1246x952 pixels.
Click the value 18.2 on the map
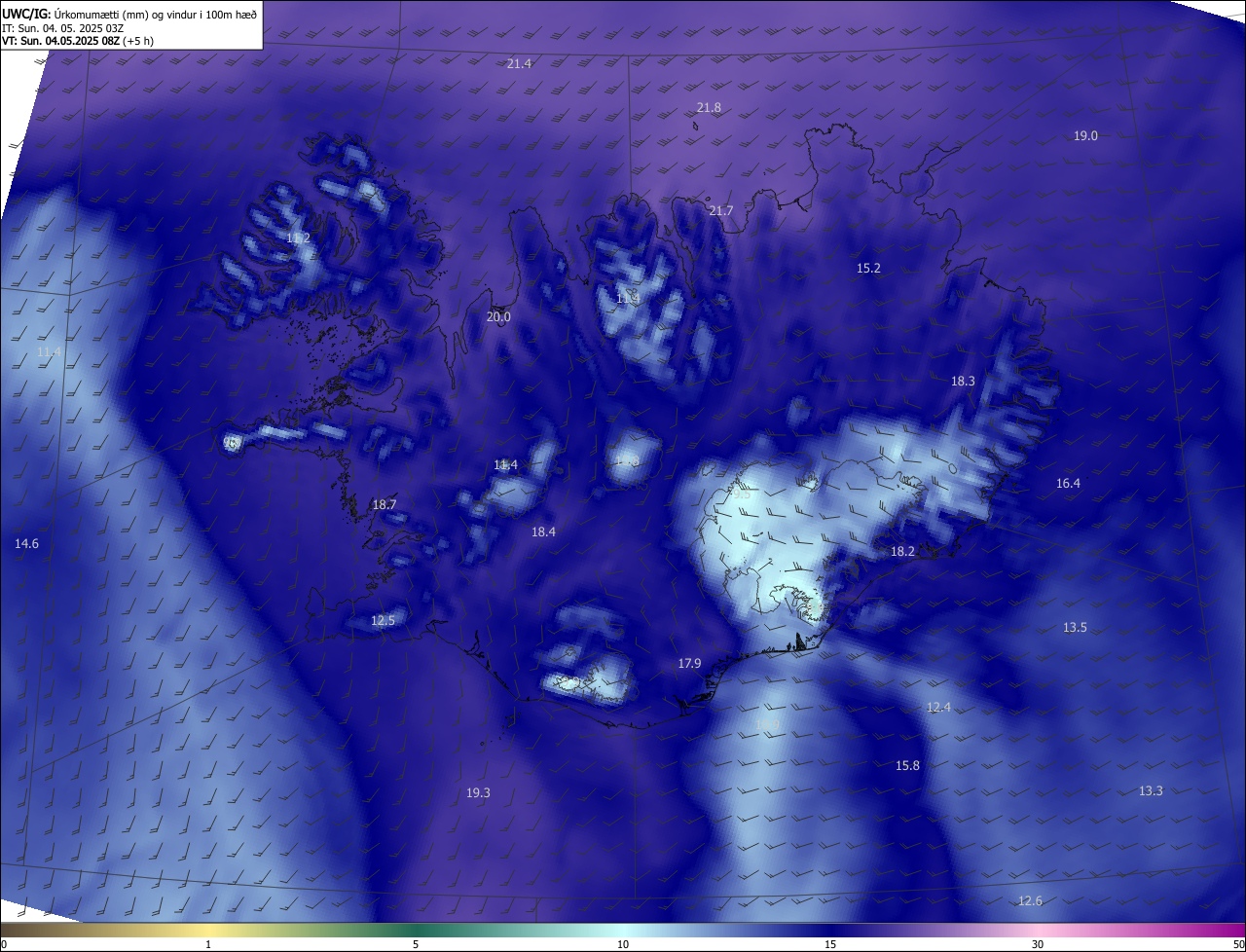tap(902, 551)
